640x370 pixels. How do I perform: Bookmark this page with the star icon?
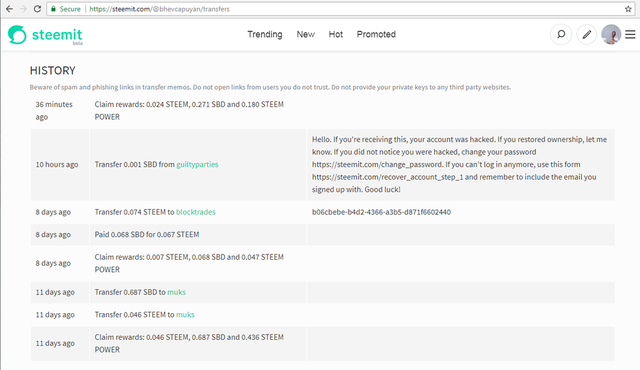click(x=628, y=9)
